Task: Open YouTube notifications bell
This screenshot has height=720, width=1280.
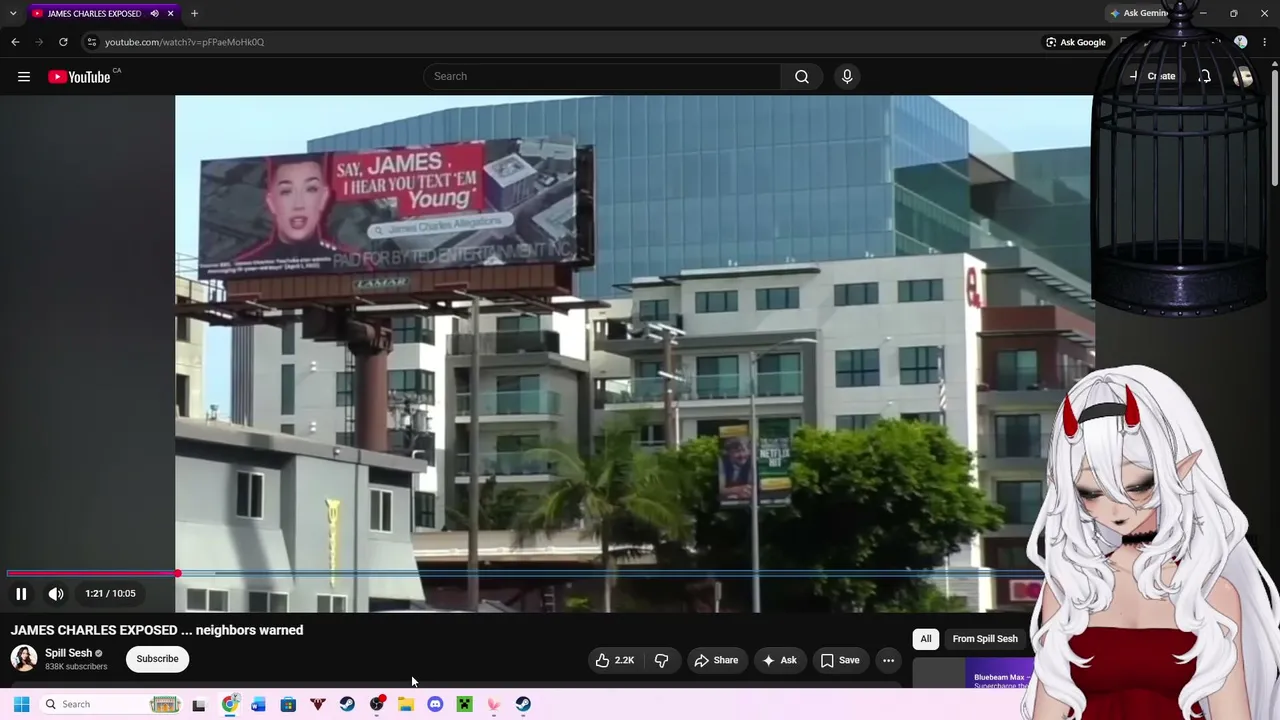Action: [x=1205, y=76]
